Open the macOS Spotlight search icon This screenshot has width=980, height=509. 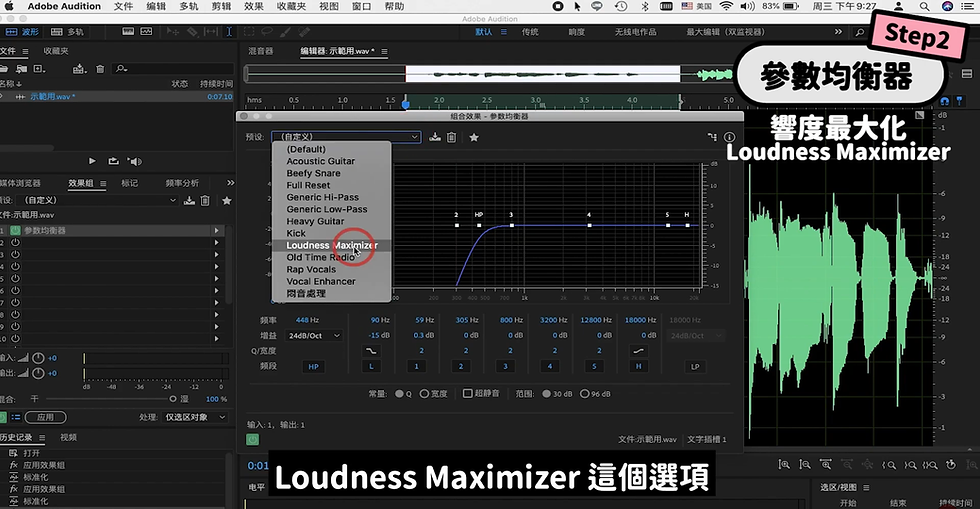(x=924, y=6)
